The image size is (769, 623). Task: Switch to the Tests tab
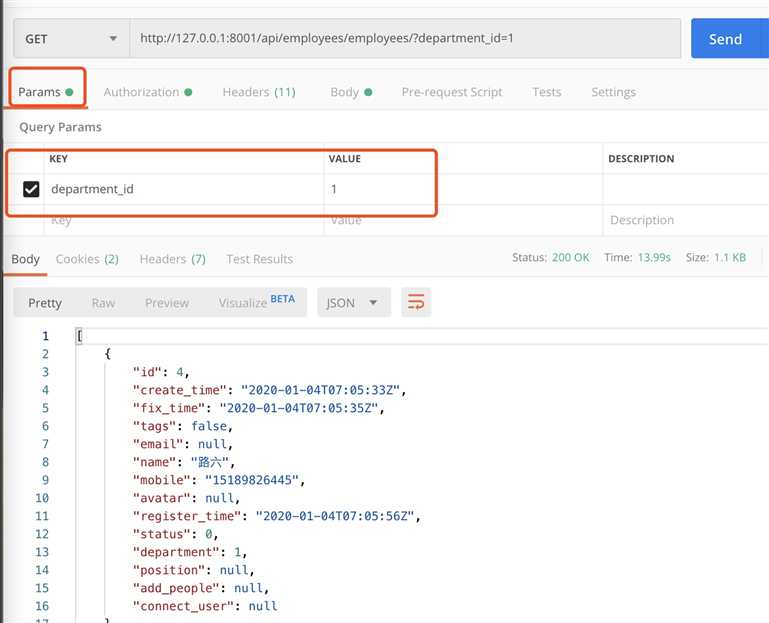click(x=547, y=92)
